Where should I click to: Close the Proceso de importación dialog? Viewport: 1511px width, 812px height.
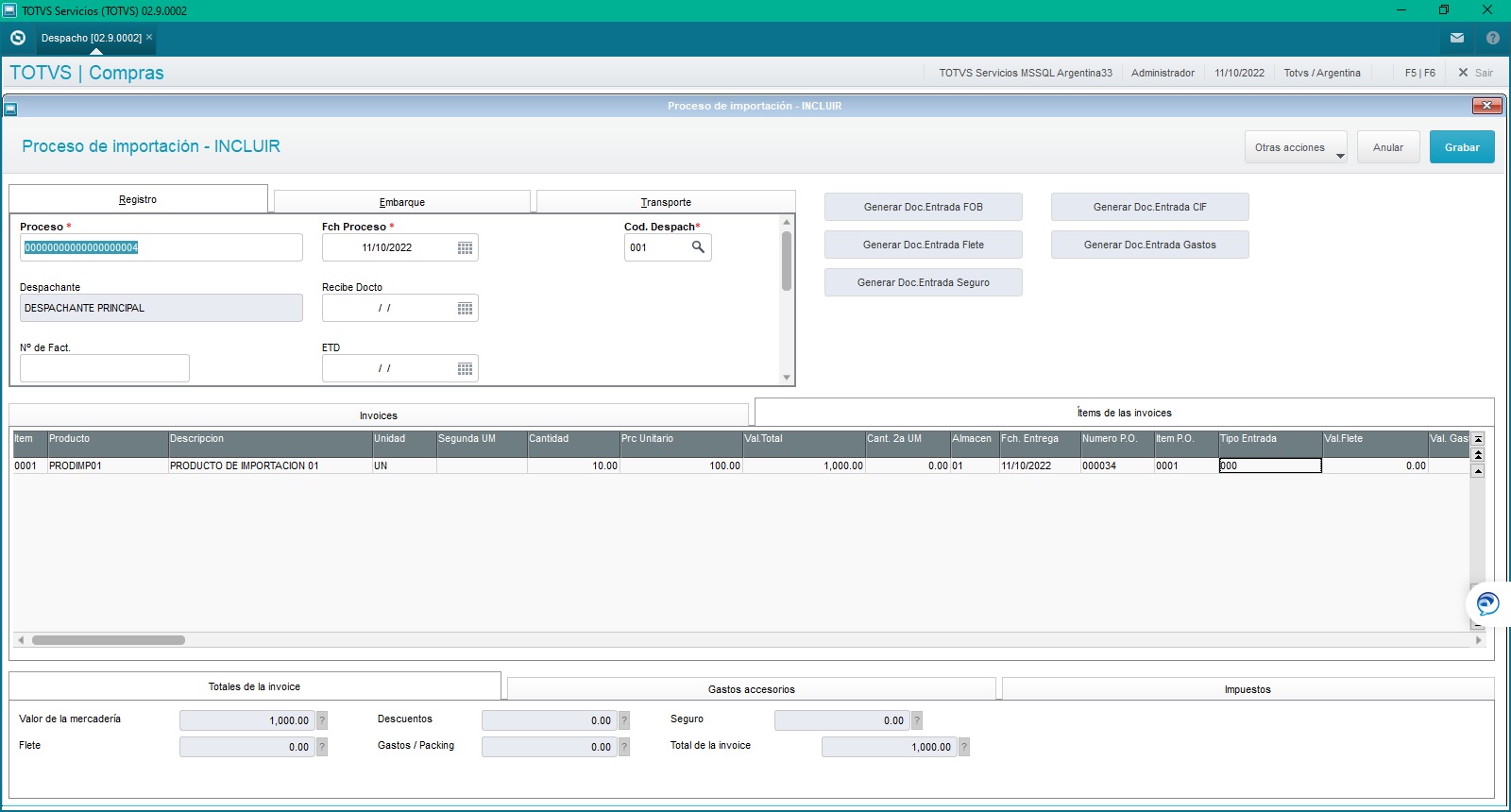click(1487, 106)
